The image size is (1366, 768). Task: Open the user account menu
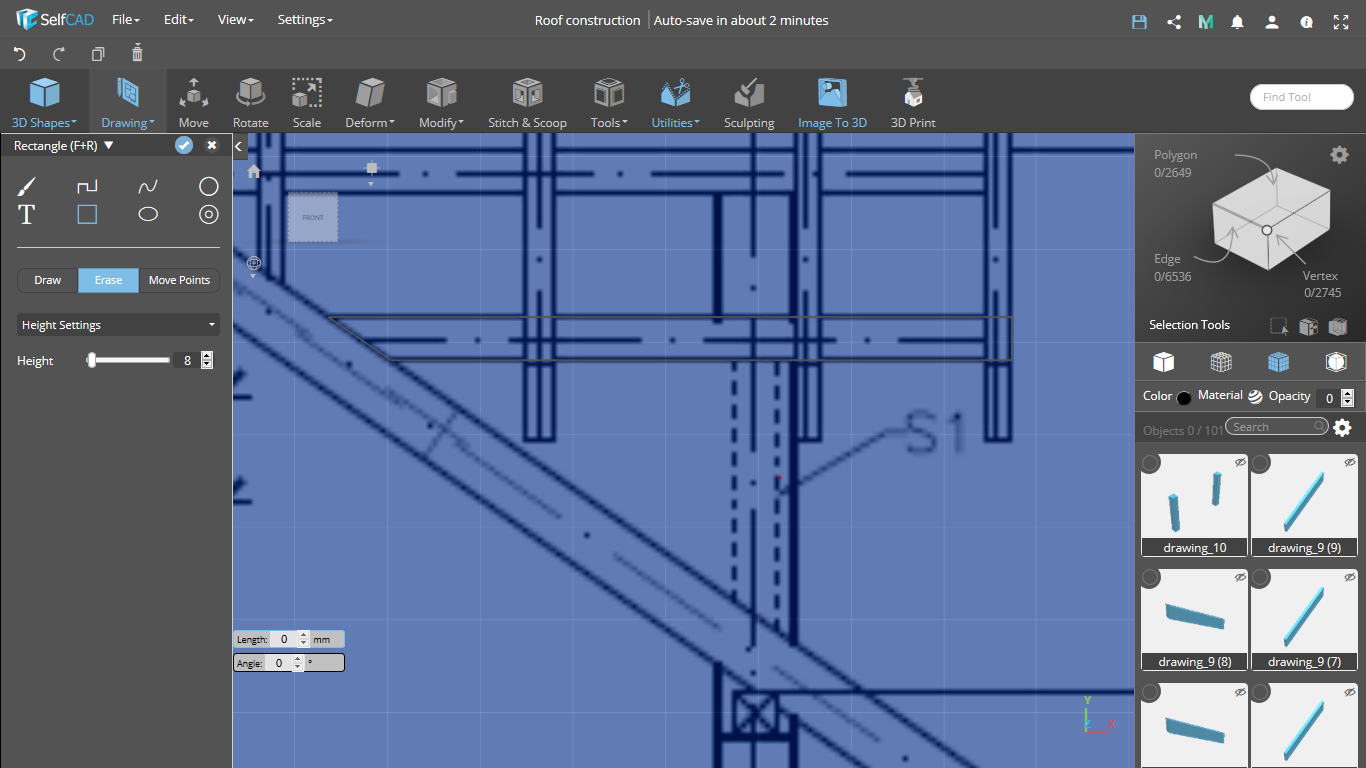[1272, 21]
